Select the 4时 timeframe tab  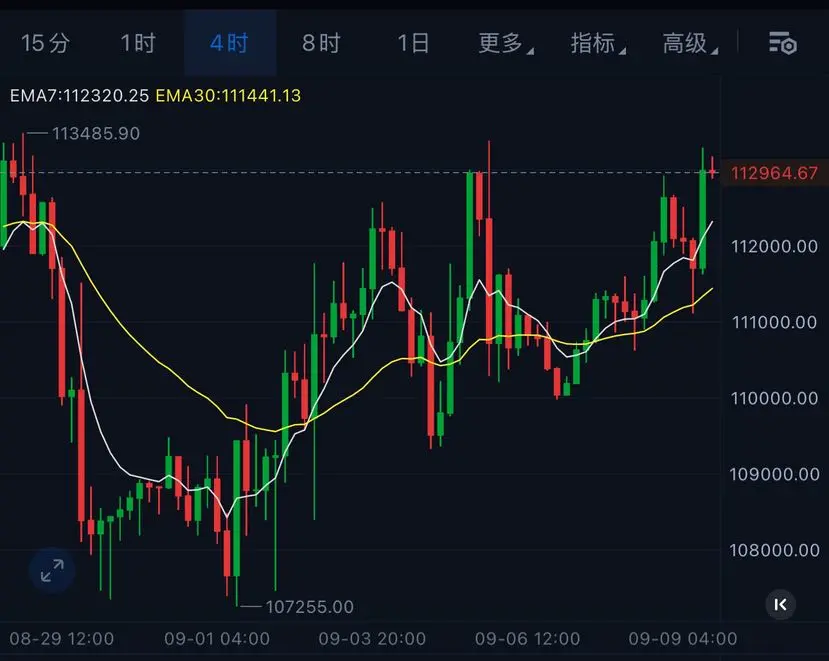coord(229,43)
